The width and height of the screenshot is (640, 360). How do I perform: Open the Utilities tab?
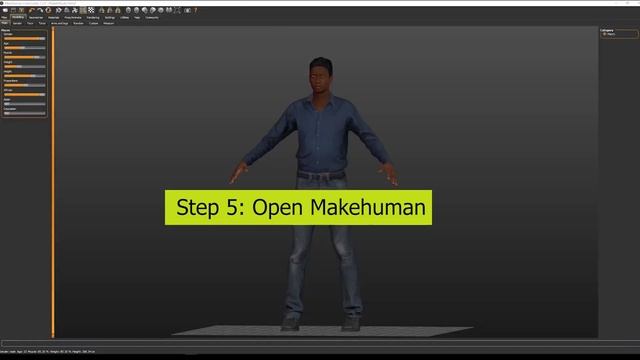click(x=124, y=18)
